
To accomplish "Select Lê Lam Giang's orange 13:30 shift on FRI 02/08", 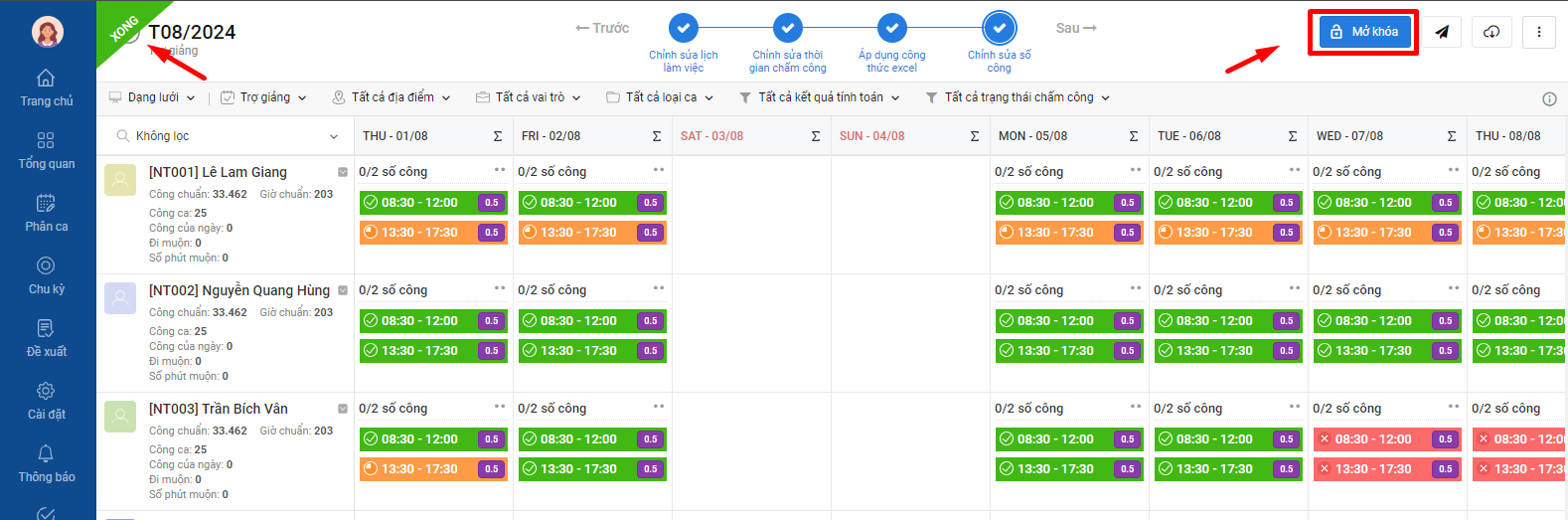I will [592, 233].
